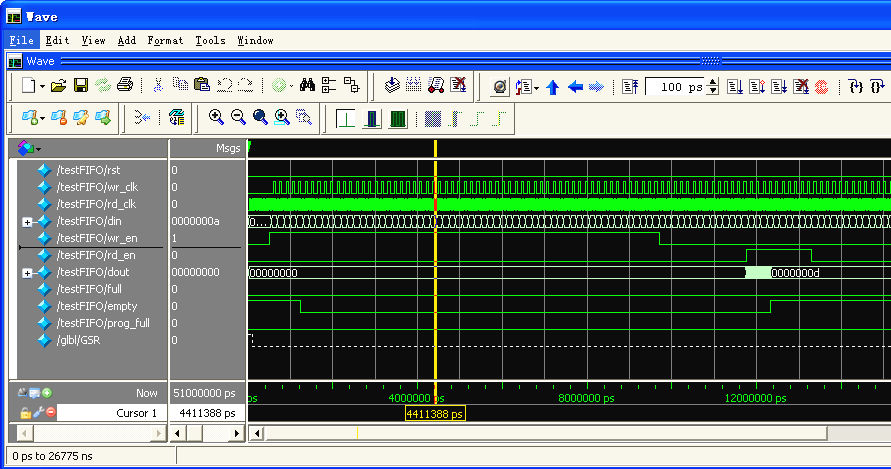Open the Tools menu
The width and height of the screenshot is (891, 469).
tap(210, 40)
